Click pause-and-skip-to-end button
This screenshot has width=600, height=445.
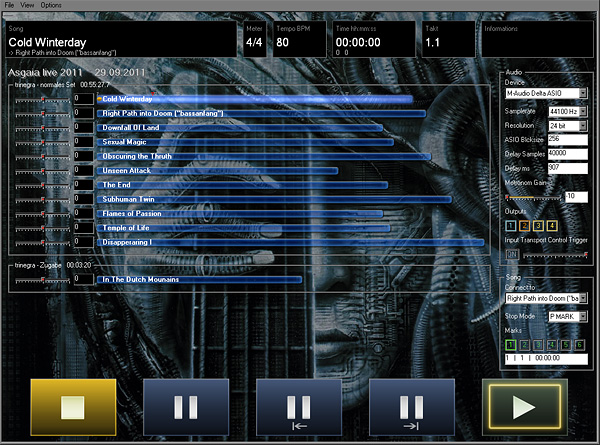[412, 407]
